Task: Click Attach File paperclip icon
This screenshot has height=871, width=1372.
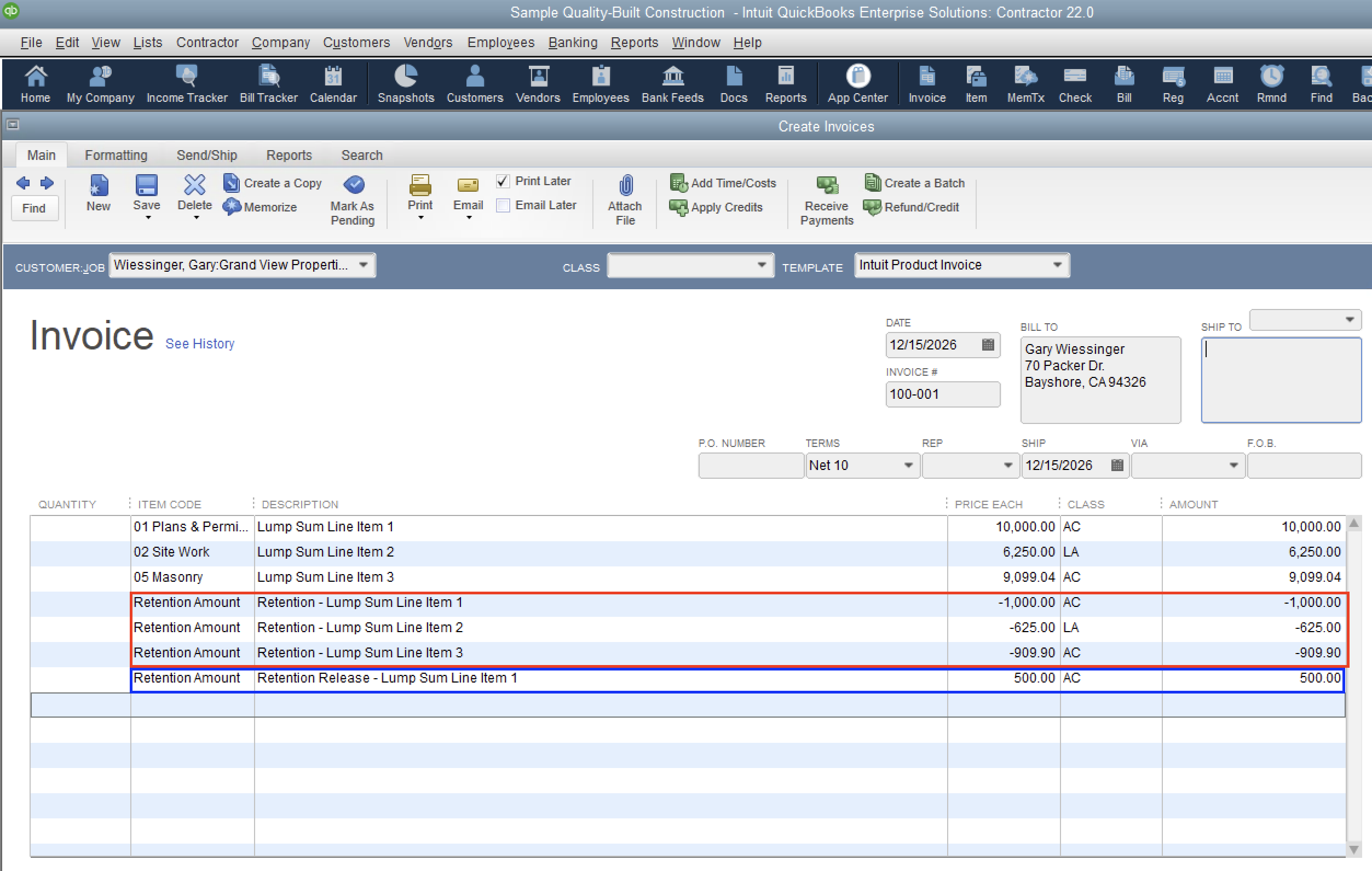Action: pos(625,200)
